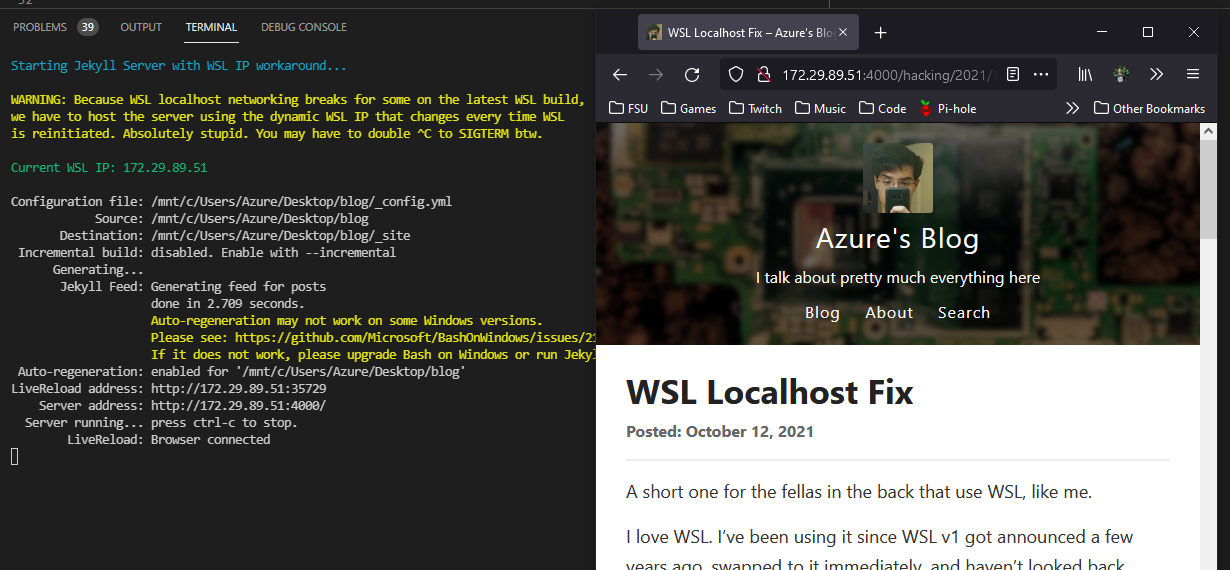The height and width of the screenshot is (570, 1230).
Task: Click the page scrollbar up arrow
Action: tap(1209, 132)
